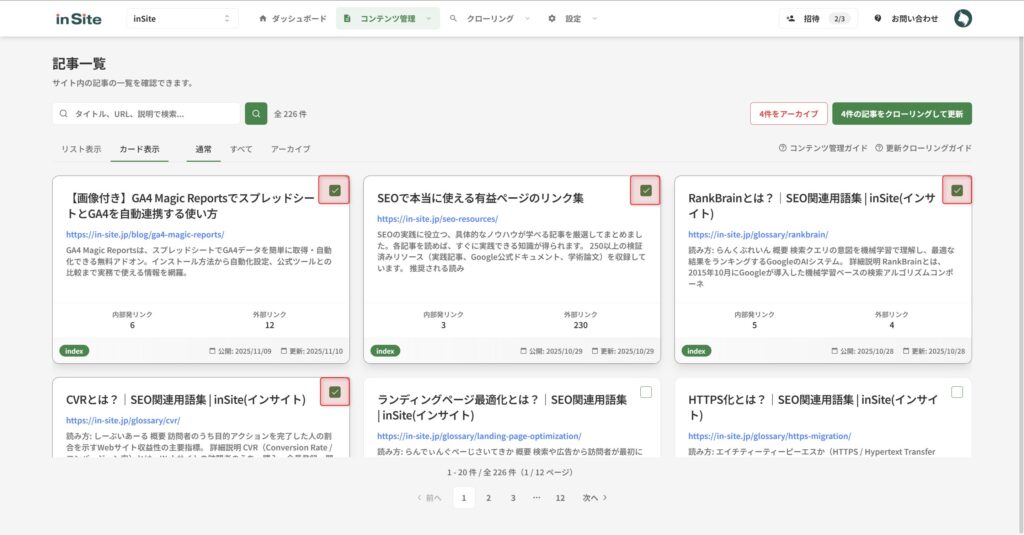The width and height of the screenshot is (1024, 535).
Task: Click the RankBrainとは card title
Action: pos(812,206)
